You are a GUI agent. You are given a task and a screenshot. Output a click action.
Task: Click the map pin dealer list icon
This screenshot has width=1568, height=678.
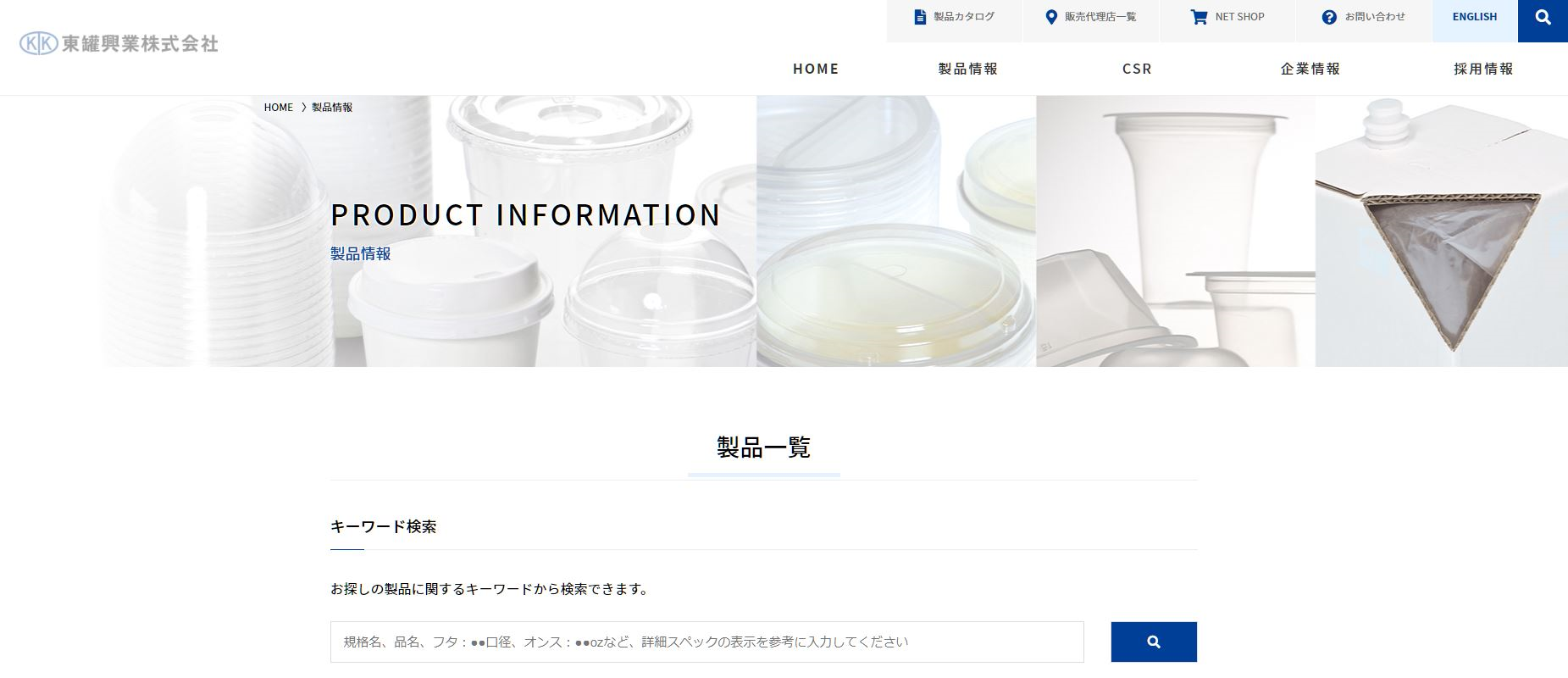point(1051,17)
